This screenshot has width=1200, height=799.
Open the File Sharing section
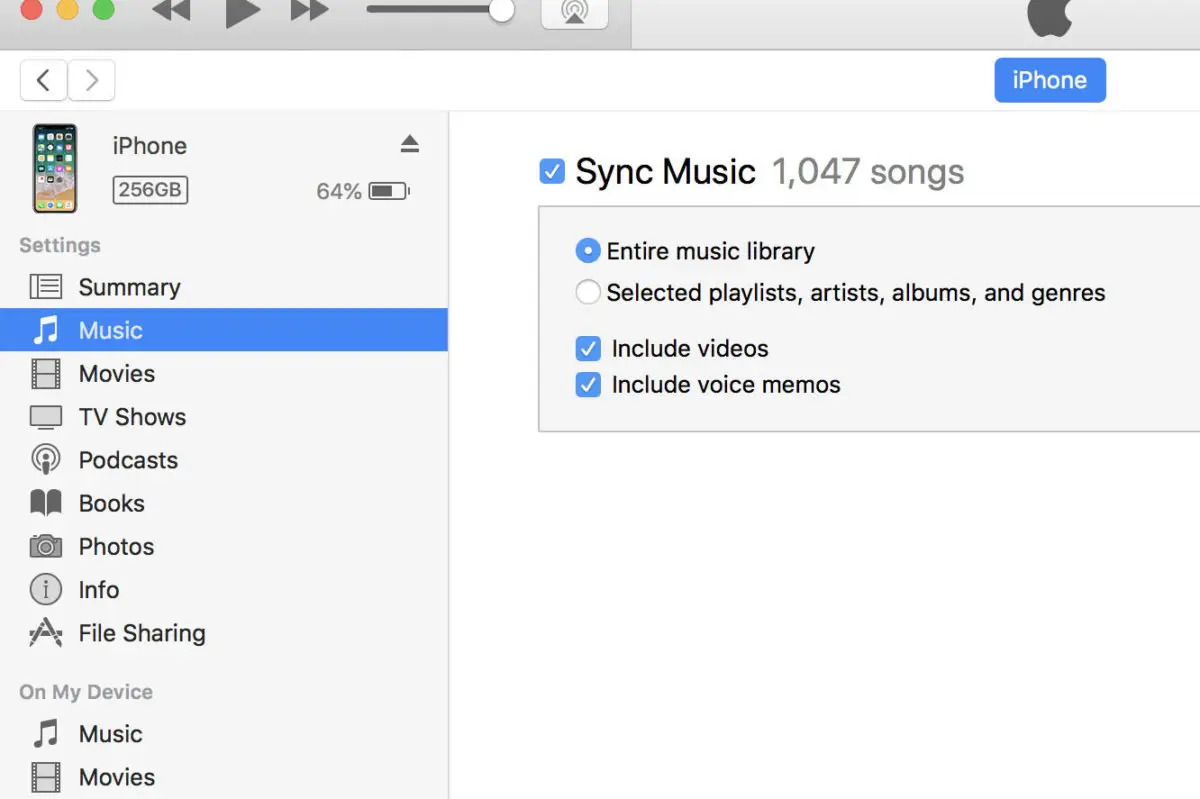click(x=224, y=633)
